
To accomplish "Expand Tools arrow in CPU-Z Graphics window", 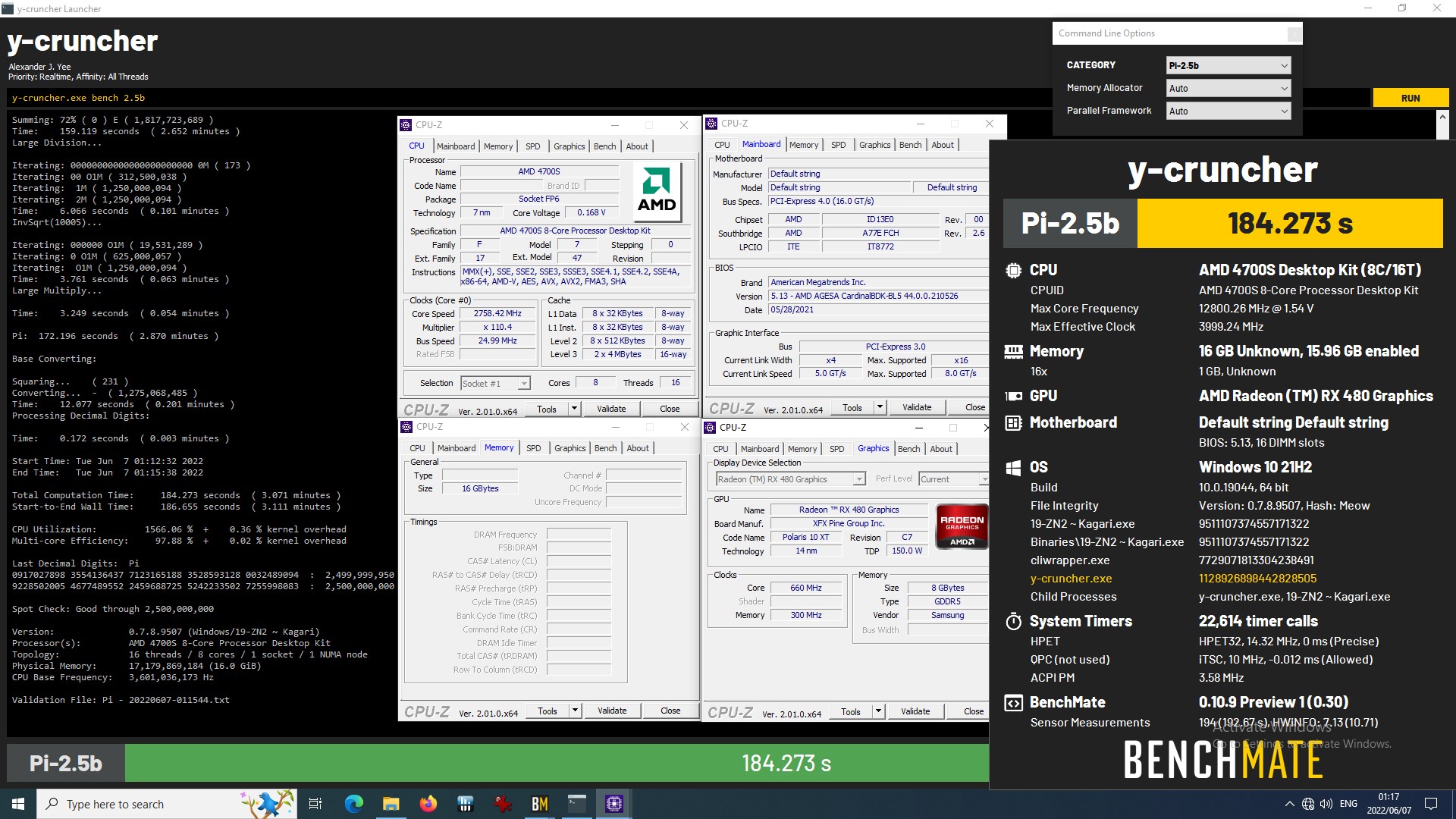I will pos(878,711).
